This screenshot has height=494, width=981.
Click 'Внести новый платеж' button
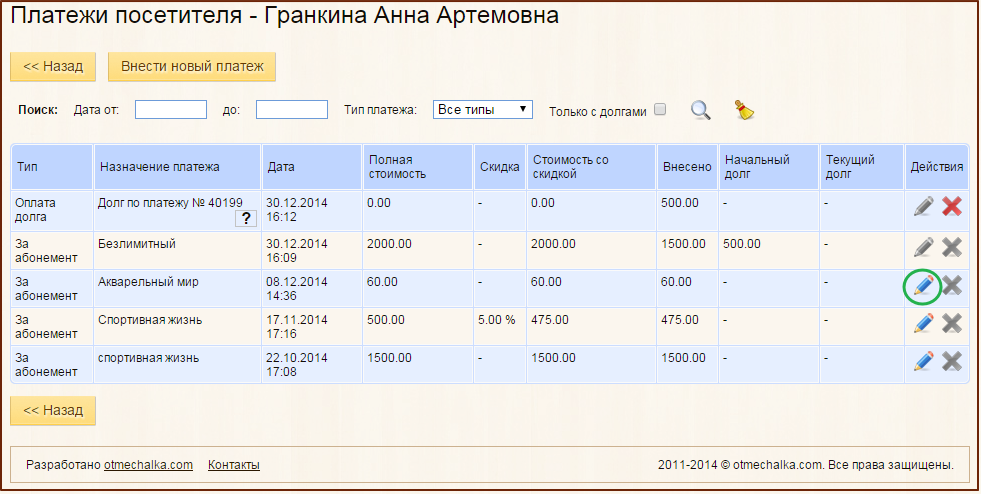192,66
